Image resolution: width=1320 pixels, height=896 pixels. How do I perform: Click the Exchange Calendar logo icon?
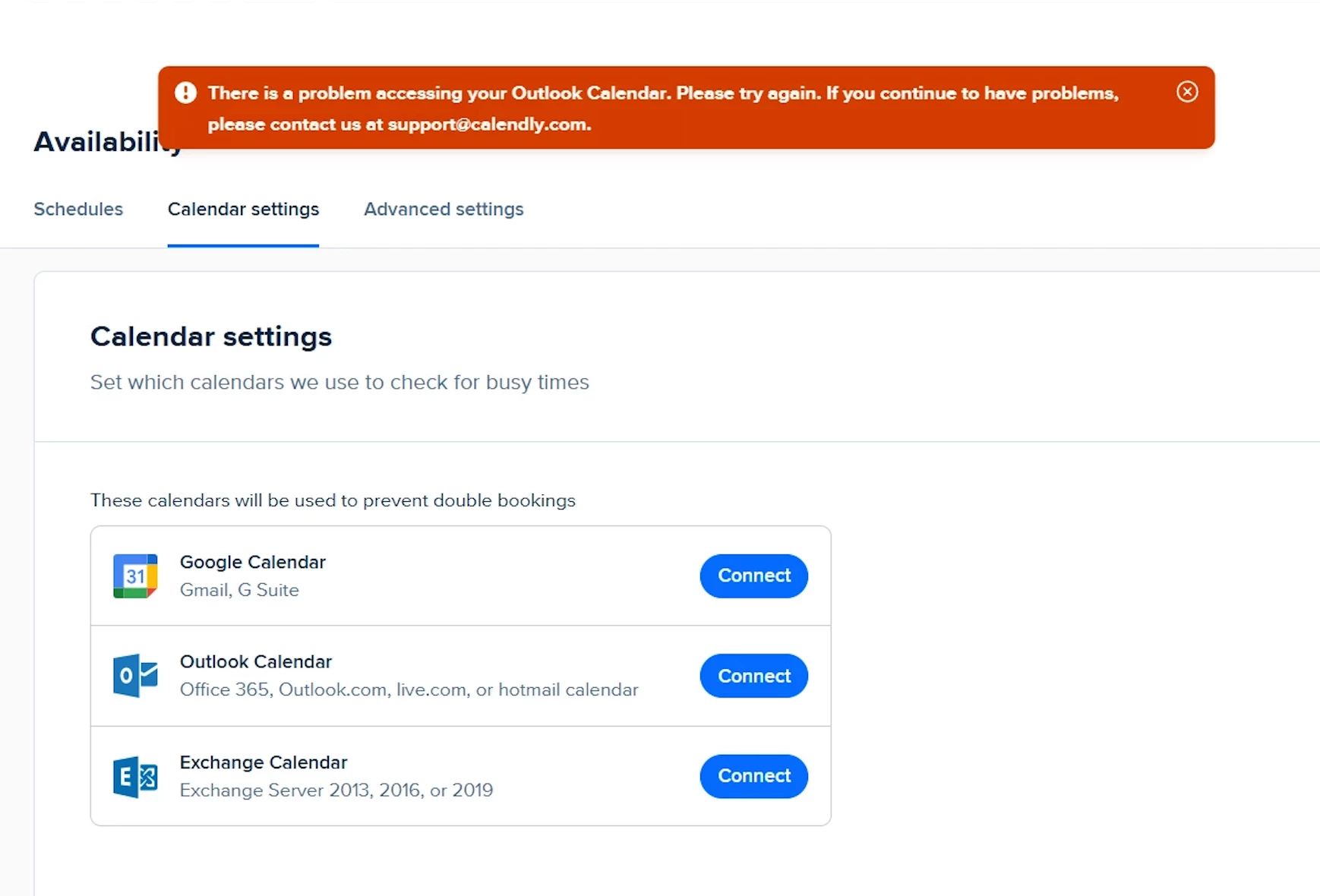click(x=135, y=777)
